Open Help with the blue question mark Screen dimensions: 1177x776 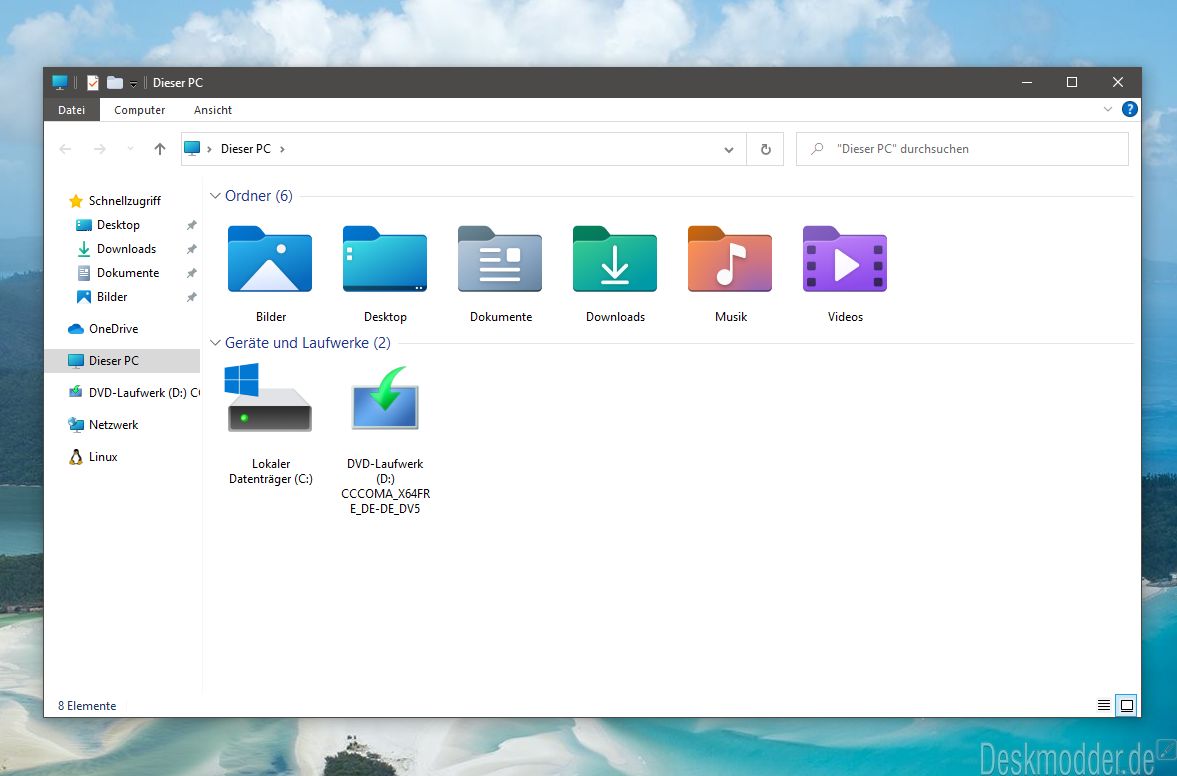pyautogui.click(x=1130, y=110)
